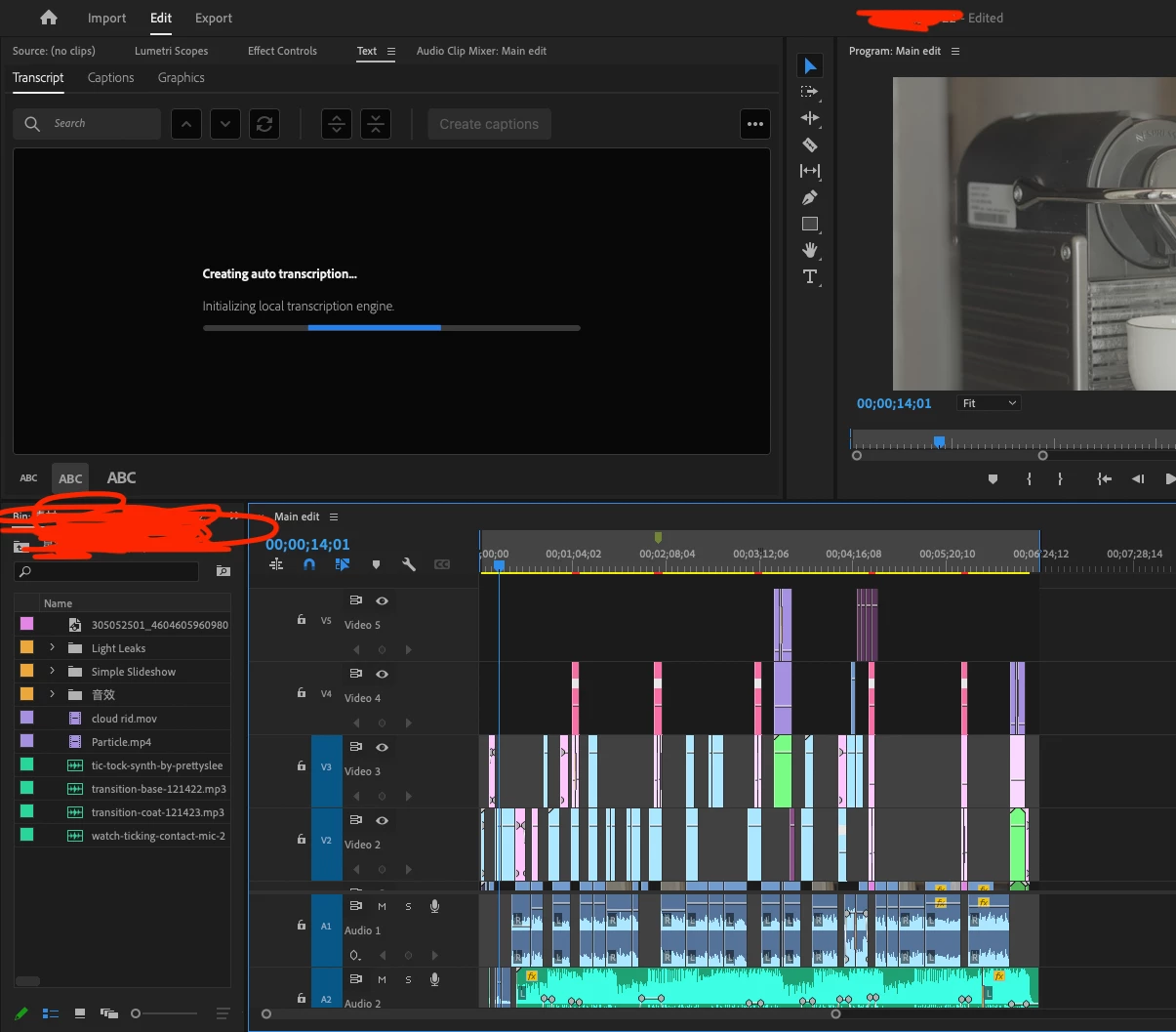This screenshot has width=1176, height=1032.
Task: Add marker in Program monitor
Action: (x=994, y=478)
